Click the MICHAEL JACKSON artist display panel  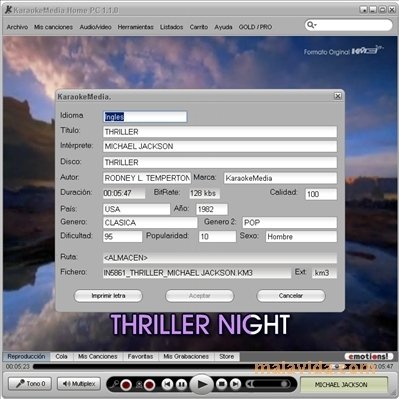344,384
